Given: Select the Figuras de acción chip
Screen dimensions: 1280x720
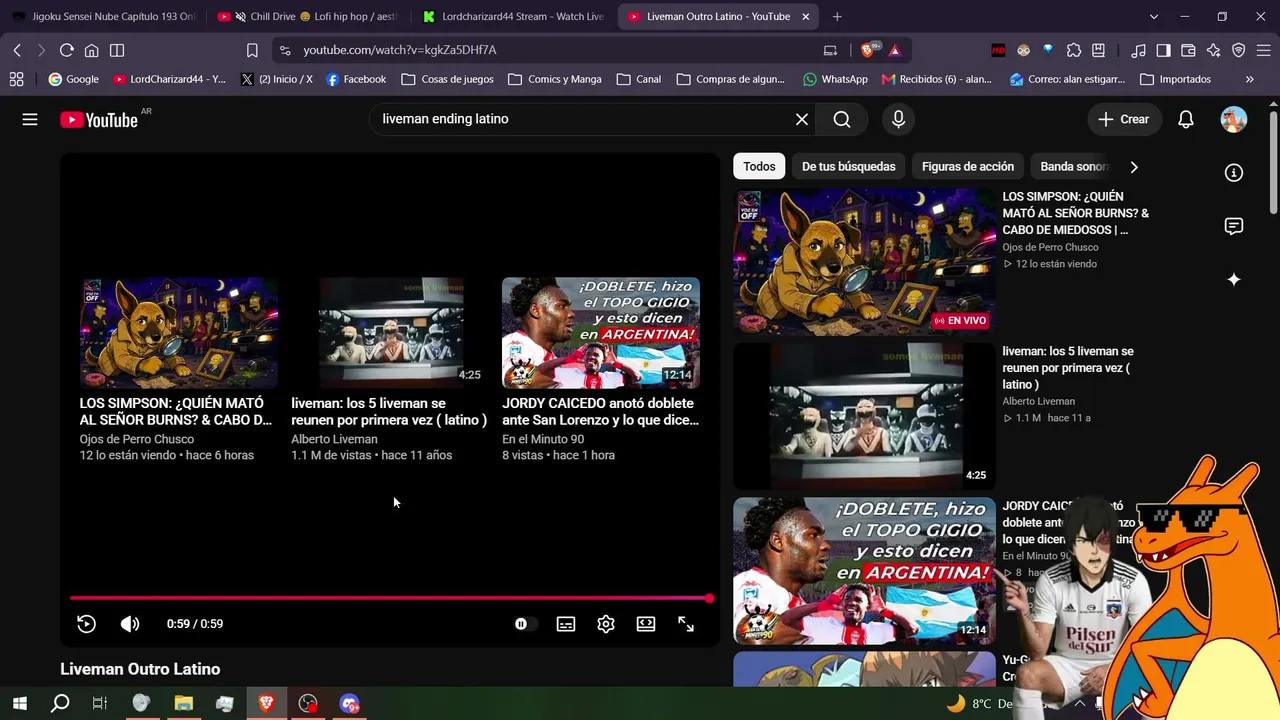Looking at the screenshot, I should 968,166.
